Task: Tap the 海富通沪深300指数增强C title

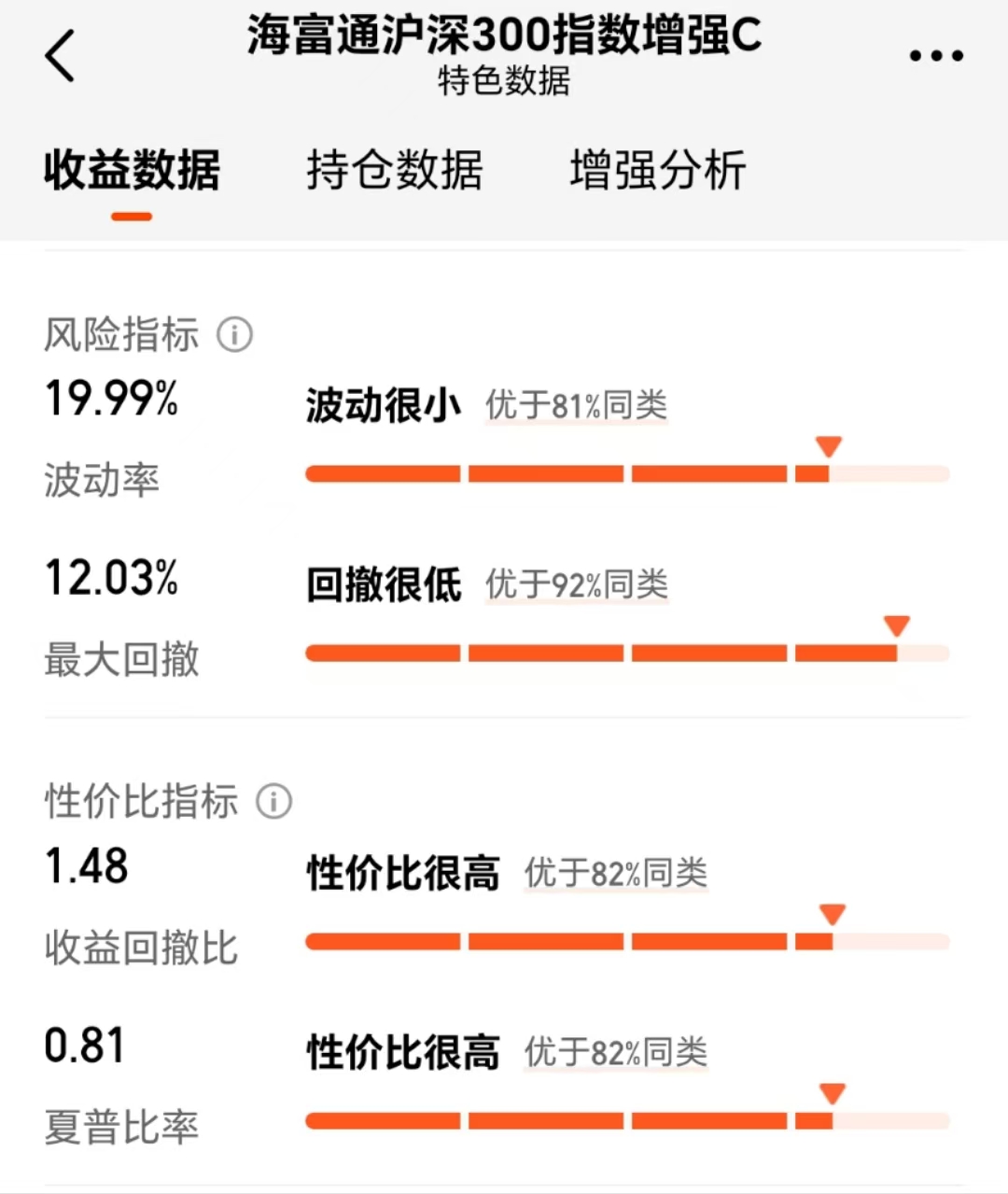Action: 504,36
